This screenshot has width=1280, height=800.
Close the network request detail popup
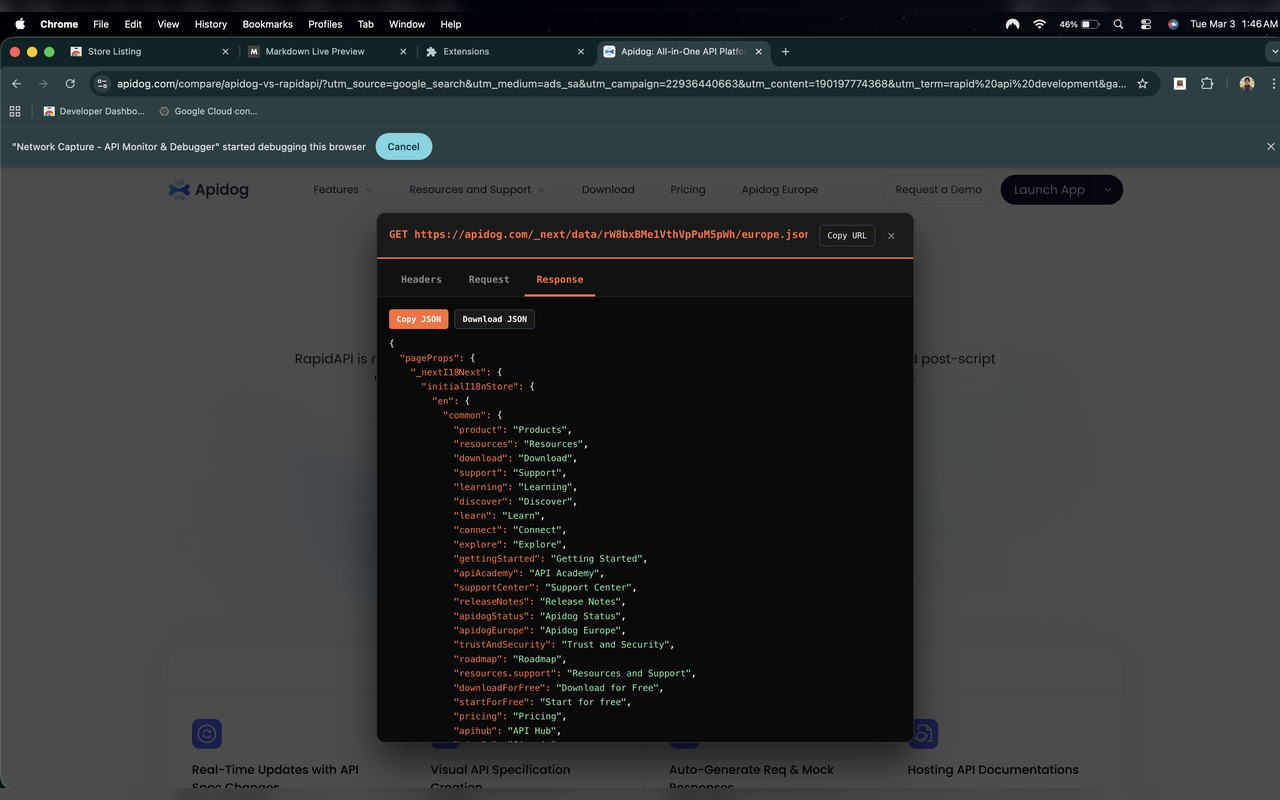(x=891, y=236)
